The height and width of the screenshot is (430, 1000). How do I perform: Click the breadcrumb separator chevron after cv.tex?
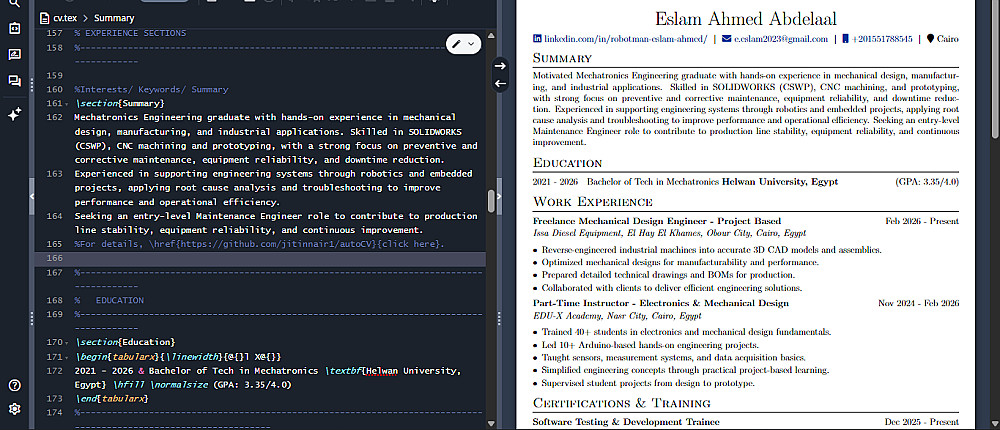[x=85, y=19]
